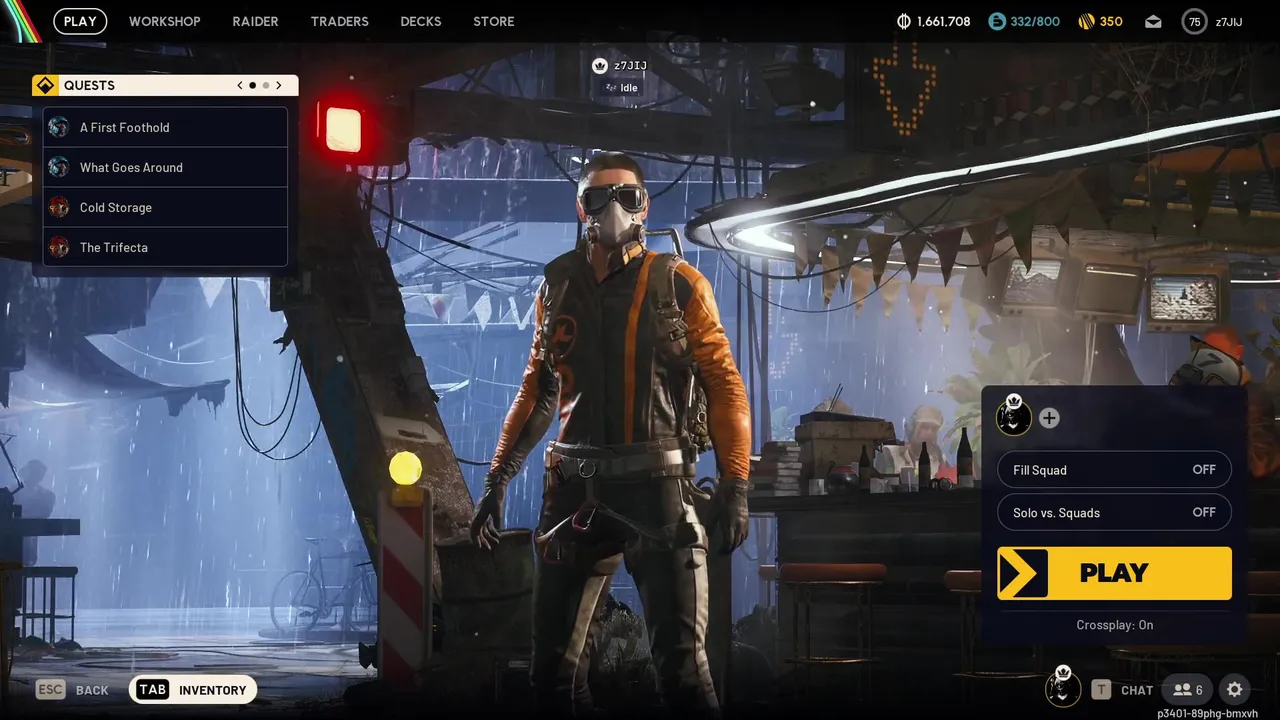
Task: Click the TAB key icon
Action: point(153,689)
